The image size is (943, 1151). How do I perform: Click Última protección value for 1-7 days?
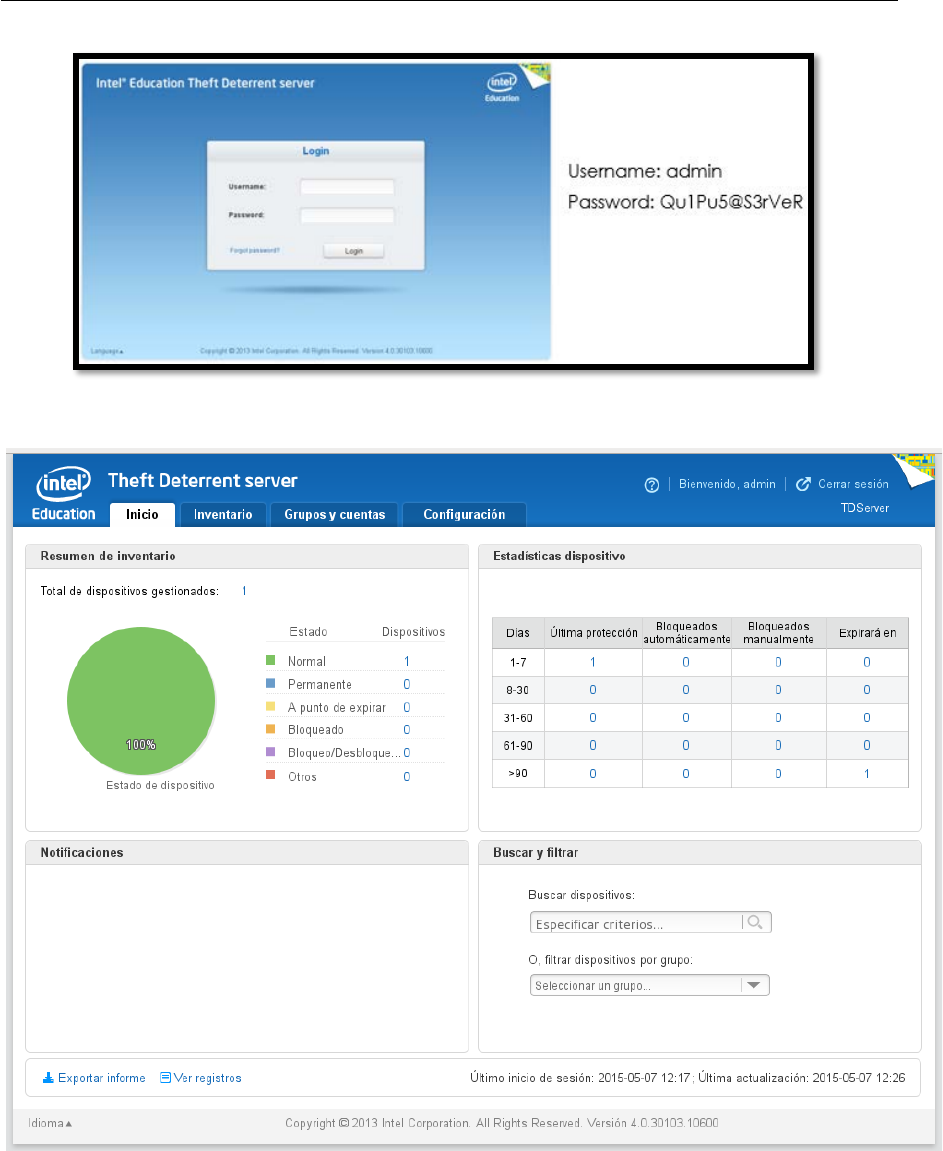point(593,662)
